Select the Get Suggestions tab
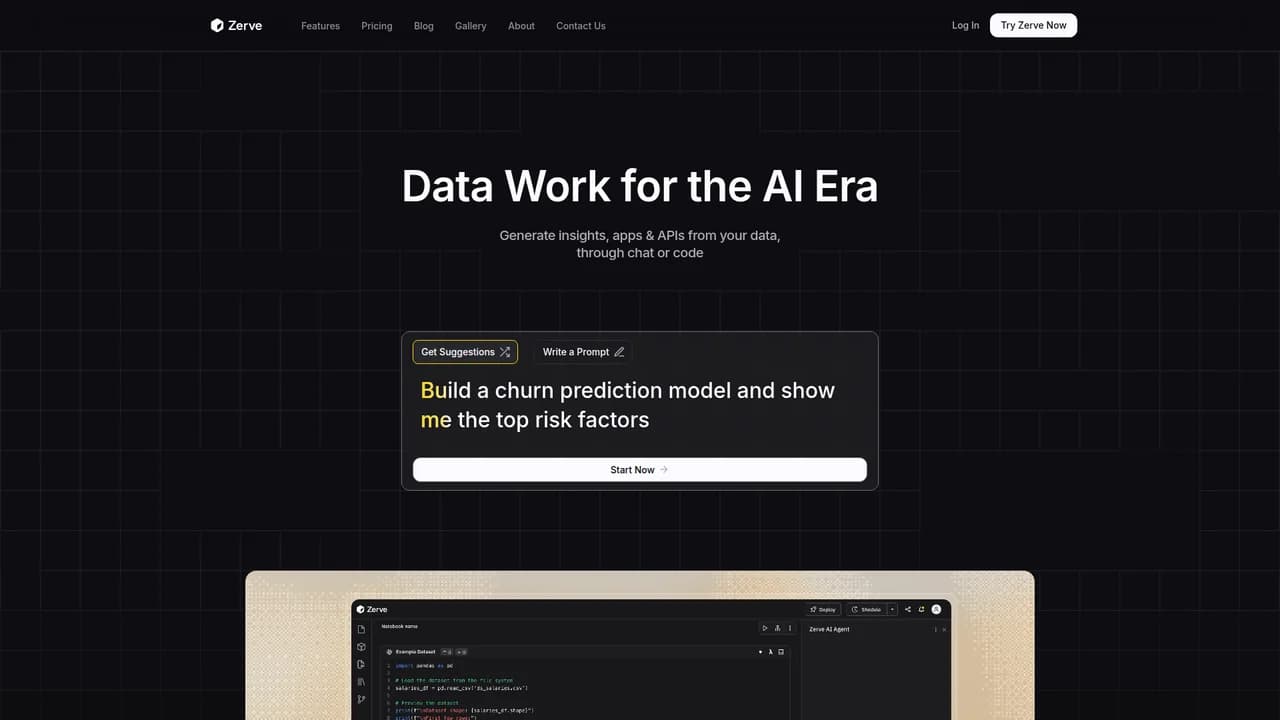The height and width of the screenshot is (720, 1280). tap(465, 352)
